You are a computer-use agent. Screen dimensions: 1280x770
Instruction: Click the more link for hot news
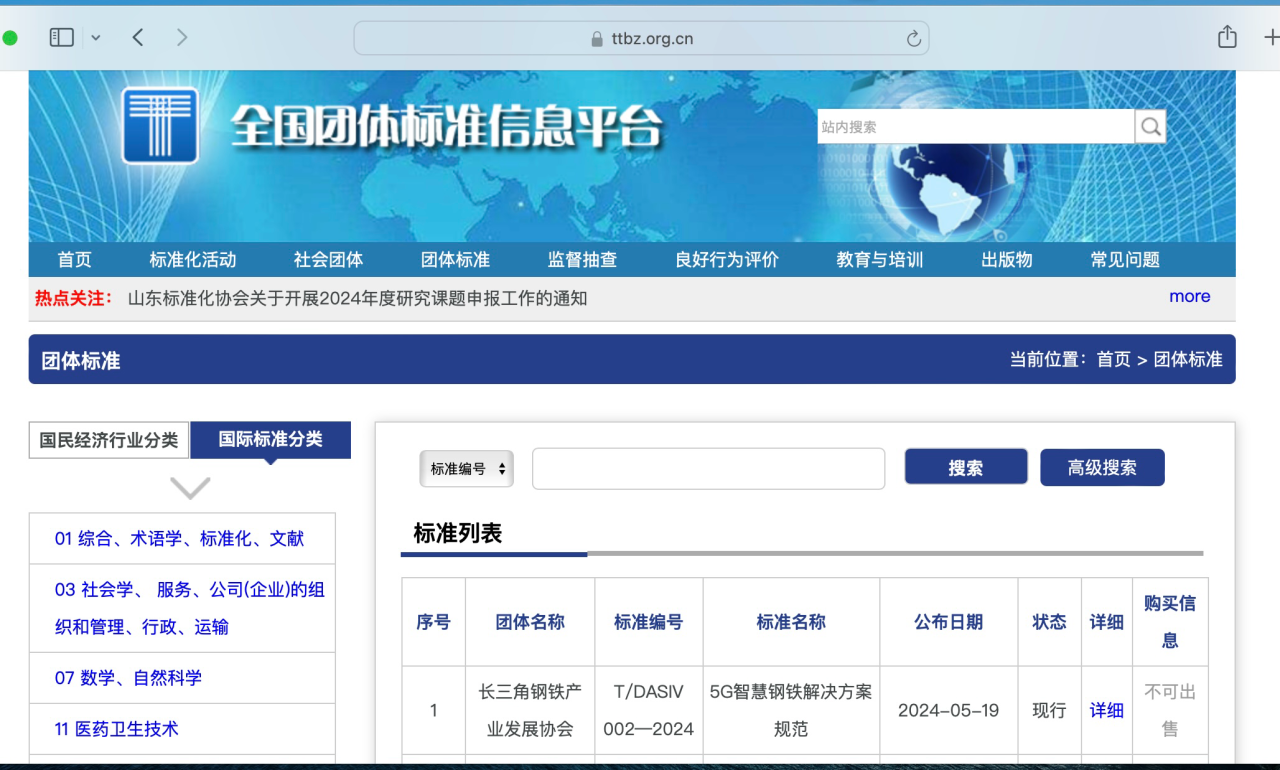(x=1189, y=297)
